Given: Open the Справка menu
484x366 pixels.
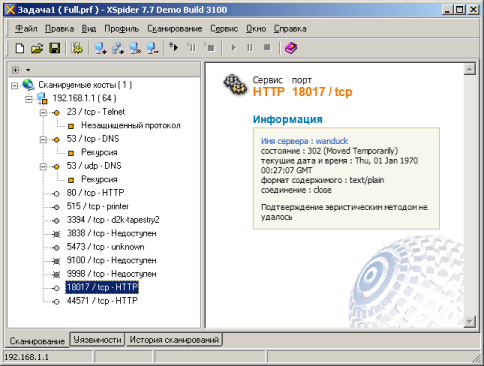Looking at the screenshot, I should click(x=290, y=29).
